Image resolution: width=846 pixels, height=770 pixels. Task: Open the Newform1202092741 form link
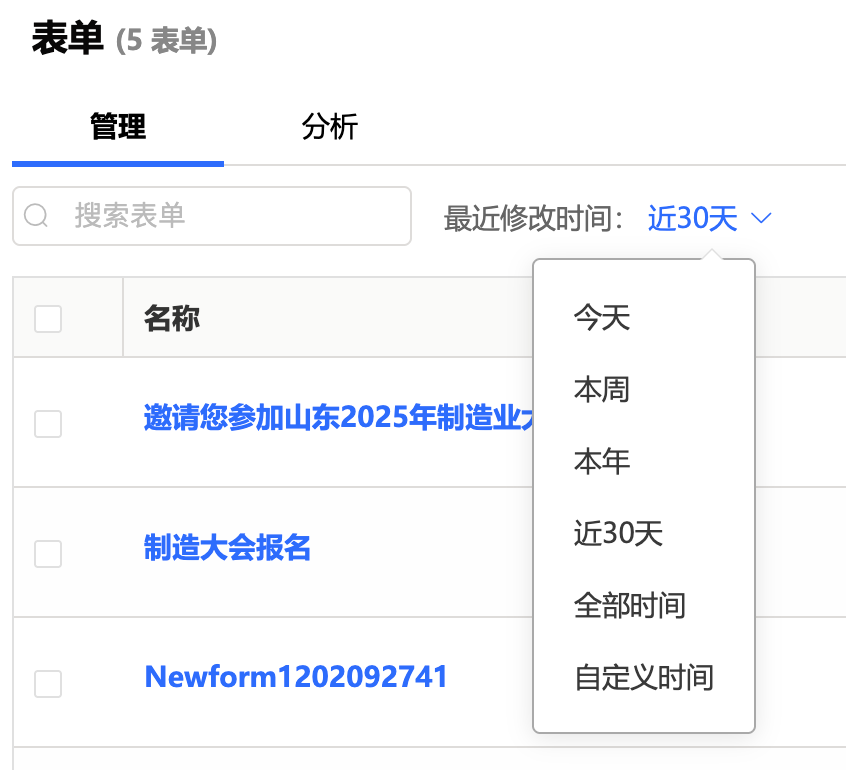click(x=296, y=678)
